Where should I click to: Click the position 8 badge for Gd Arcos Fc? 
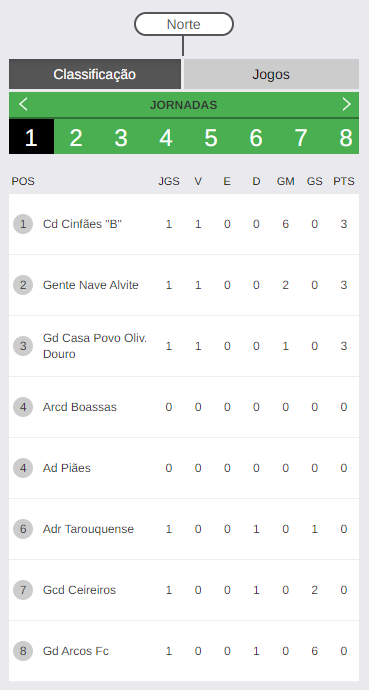[x=23, y=651]
